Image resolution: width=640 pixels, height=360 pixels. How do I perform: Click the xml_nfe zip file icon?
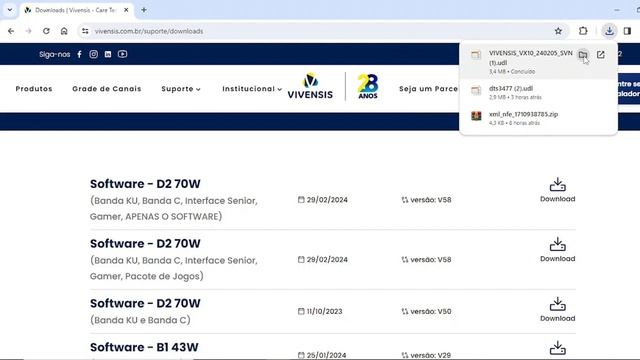tap(476, 116)
